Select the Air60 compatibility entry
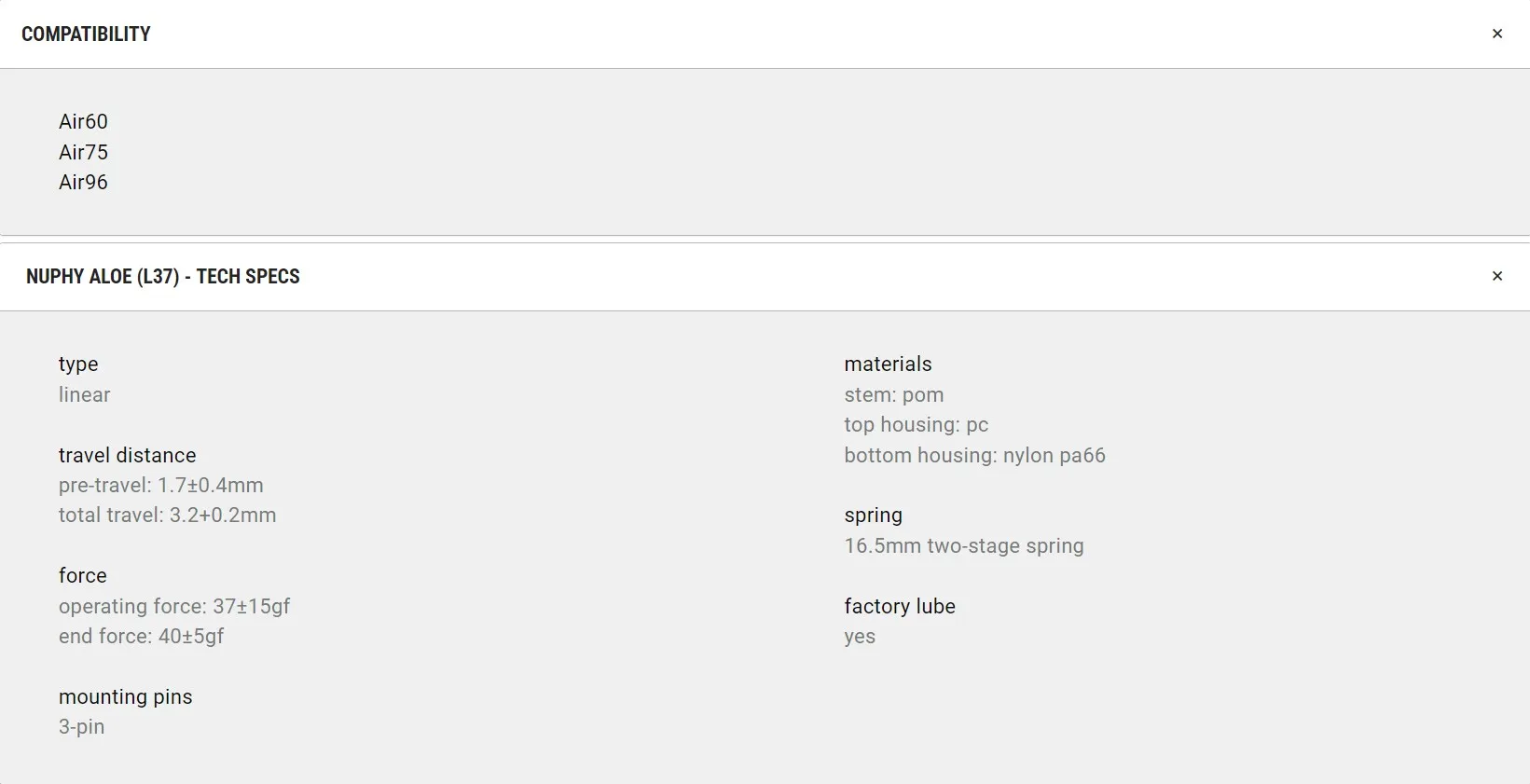The width and height of the screenshot is (1530, 784). pyautogui.click(x=83, y=122)
